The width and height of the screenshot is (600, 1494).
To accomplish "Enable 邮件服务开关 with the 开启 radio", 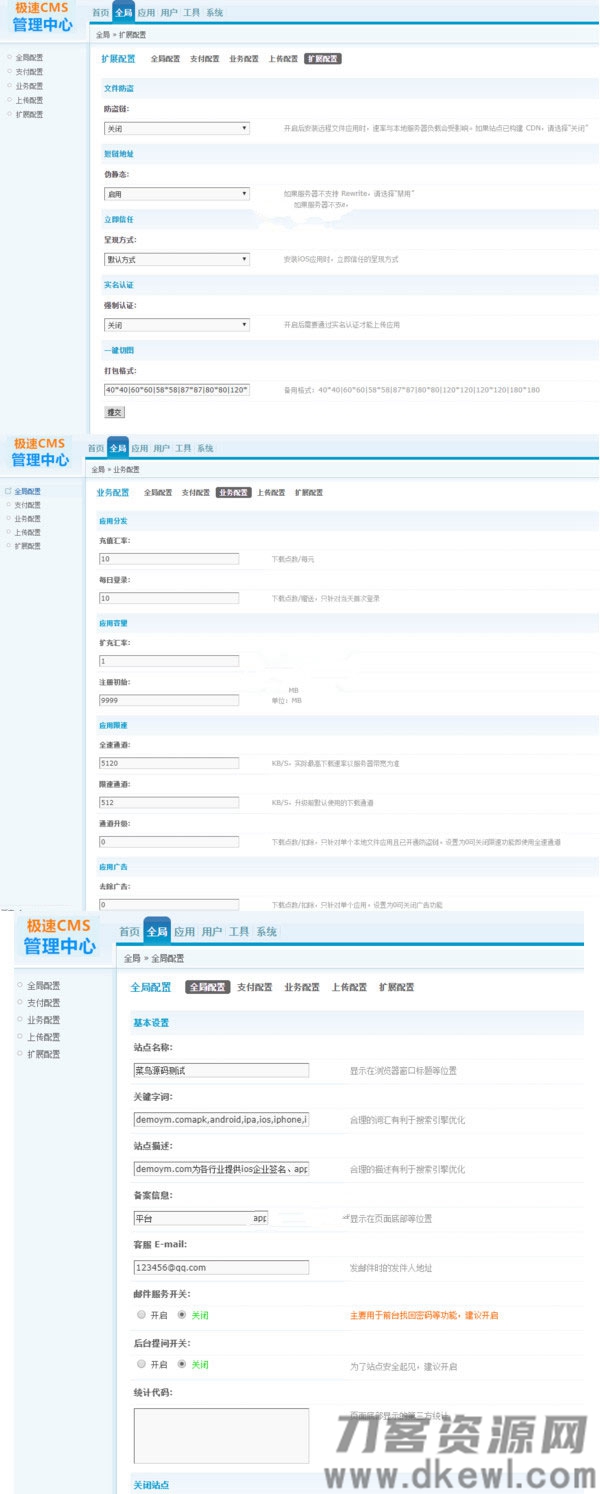I will [141, 1315].
